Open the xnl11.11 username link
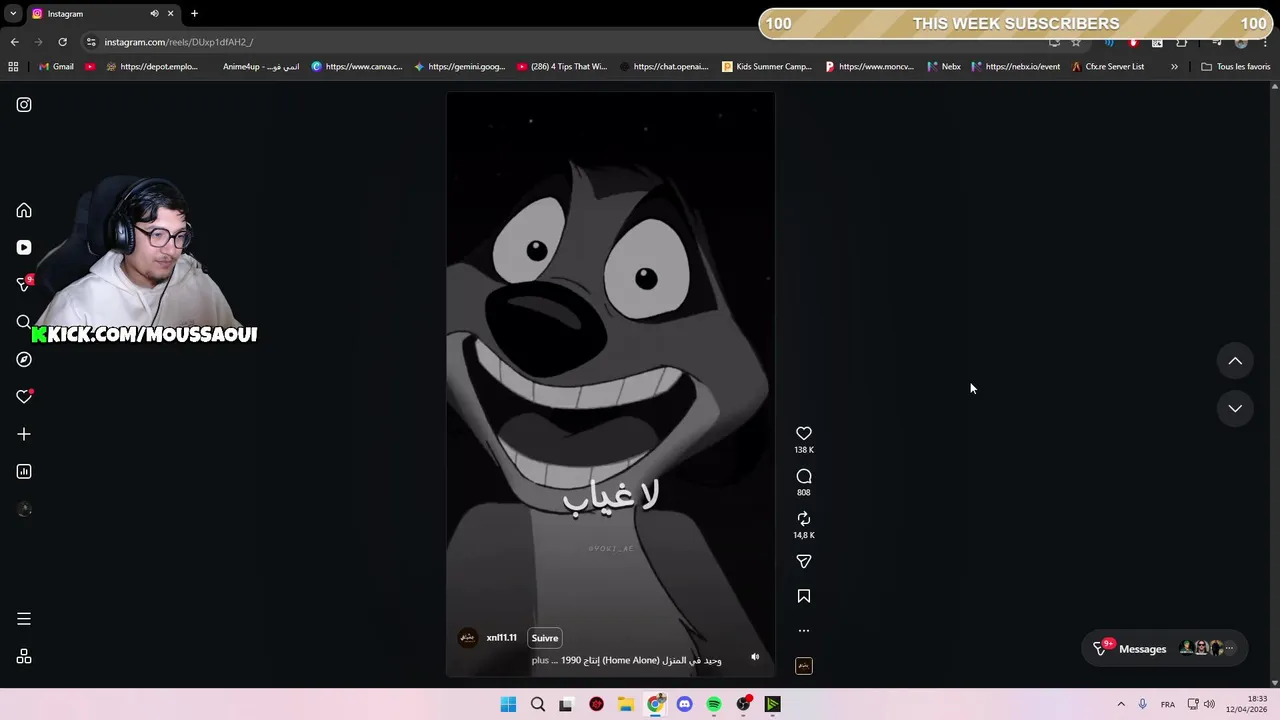Viewport: 1280px width, 720px height. pyautogui.click(x=502, y=638)
